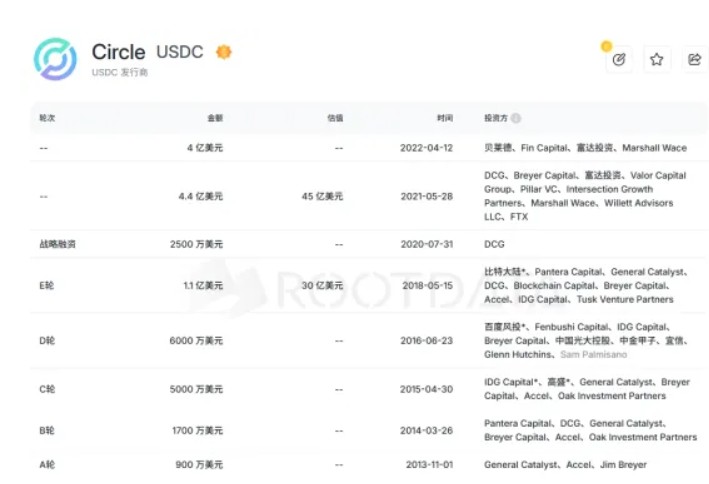Select the 900 万美元 amount cell
This screenshot has height=484, width=709.
pos(199,465)
